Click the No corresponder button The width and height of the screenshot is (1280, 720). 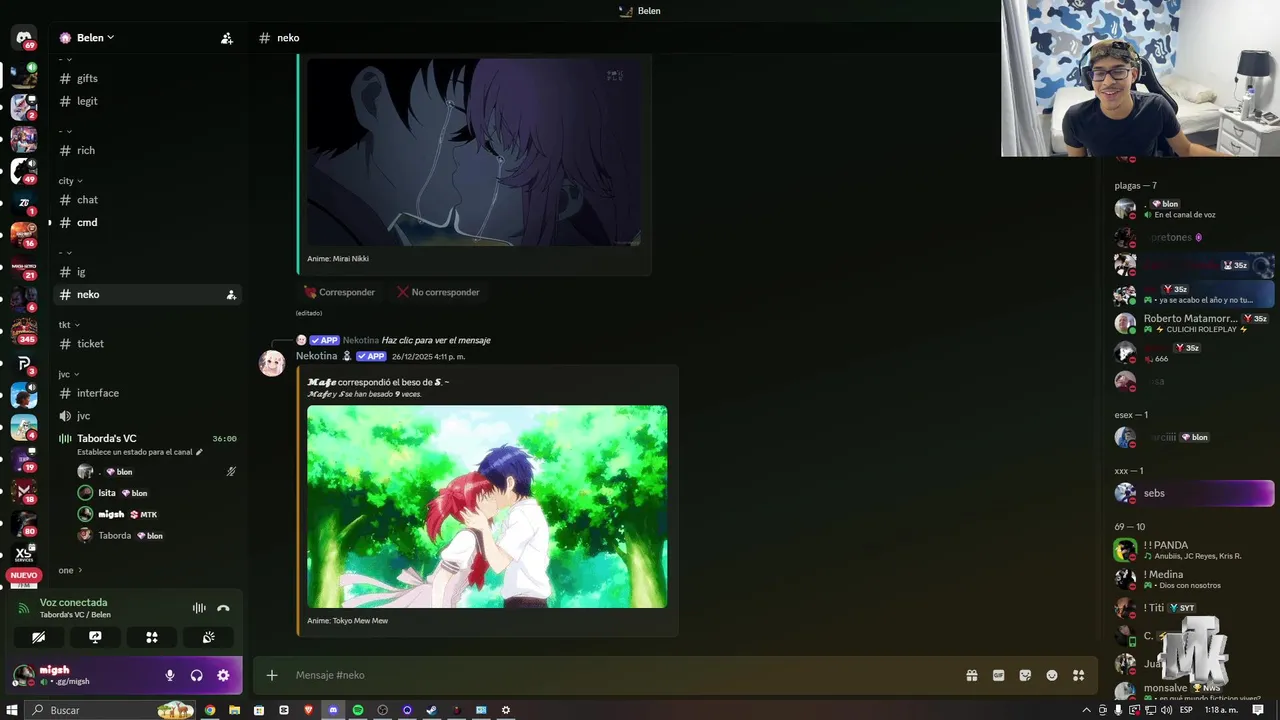coord(438,292)
